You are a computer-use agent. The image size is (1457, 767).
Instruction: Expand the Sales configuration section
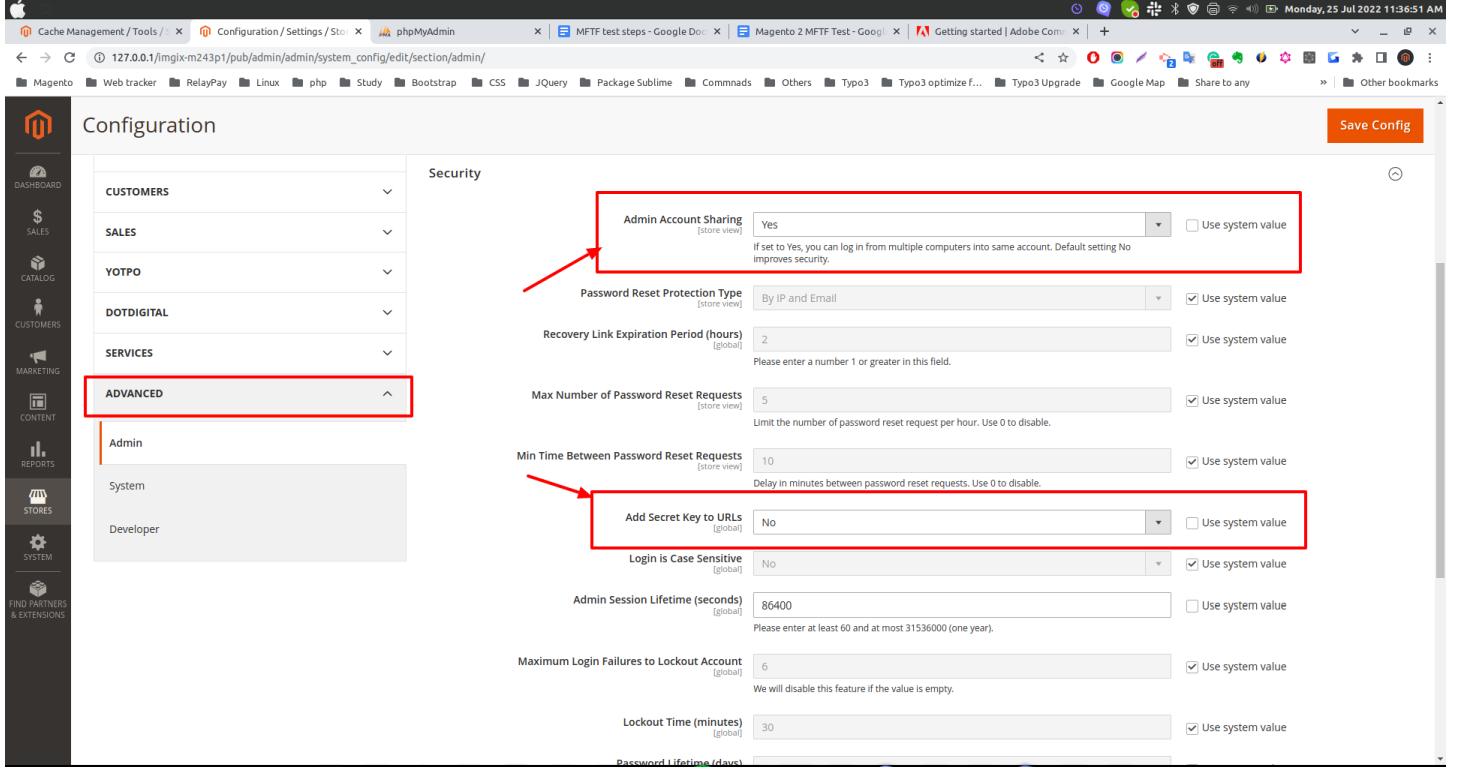coord(250,232)
